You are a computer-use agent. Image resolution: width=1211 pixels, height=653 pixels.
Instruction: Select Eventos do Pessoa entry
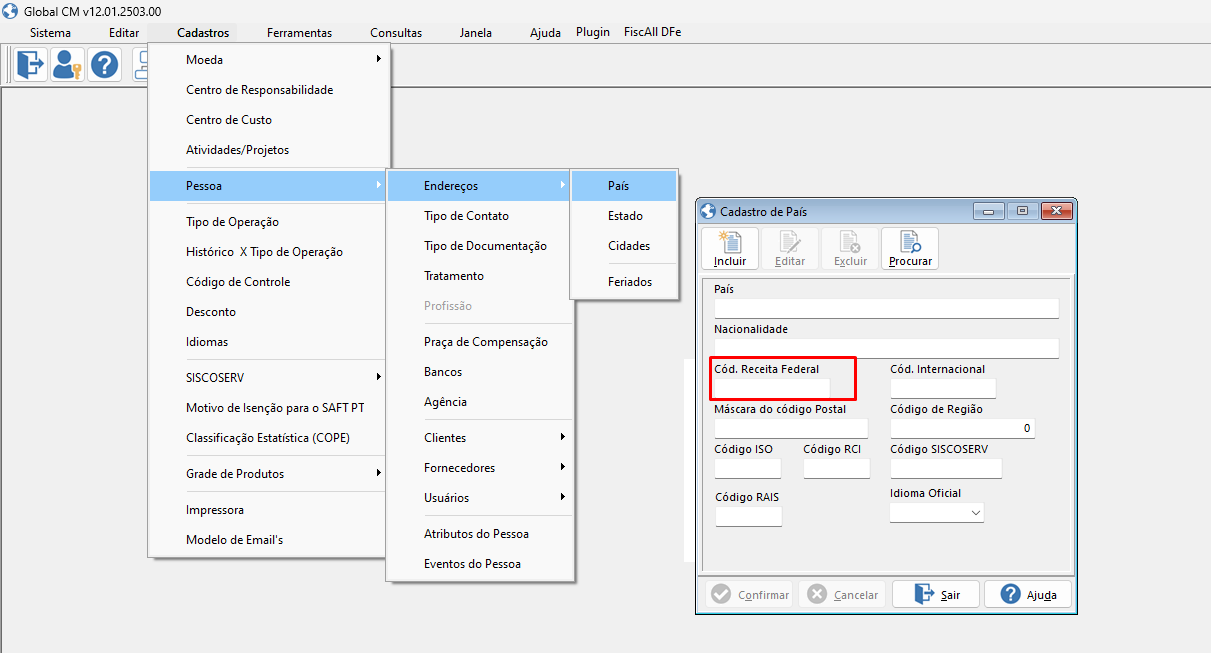coord(480,564)
